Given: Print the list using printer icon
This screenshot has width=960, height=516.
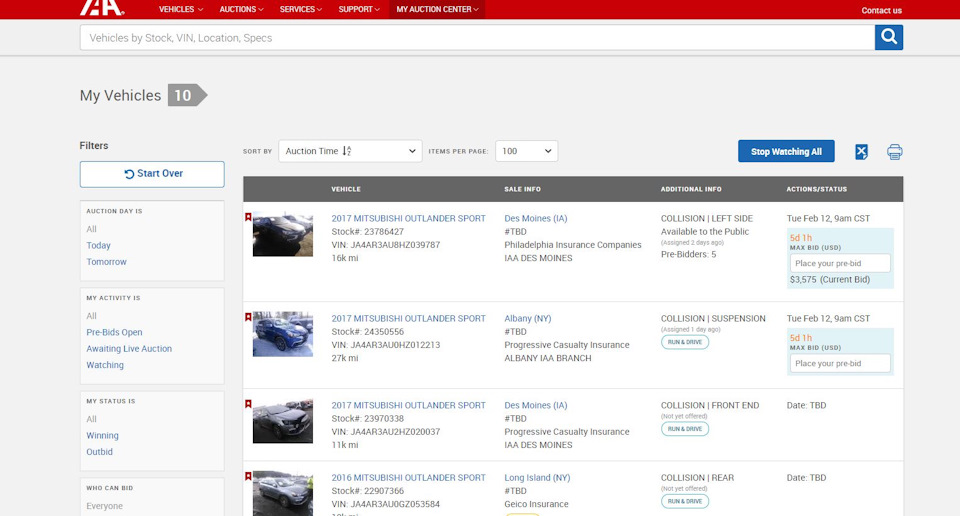Looking at the screenshot, I should coord(894,152).
